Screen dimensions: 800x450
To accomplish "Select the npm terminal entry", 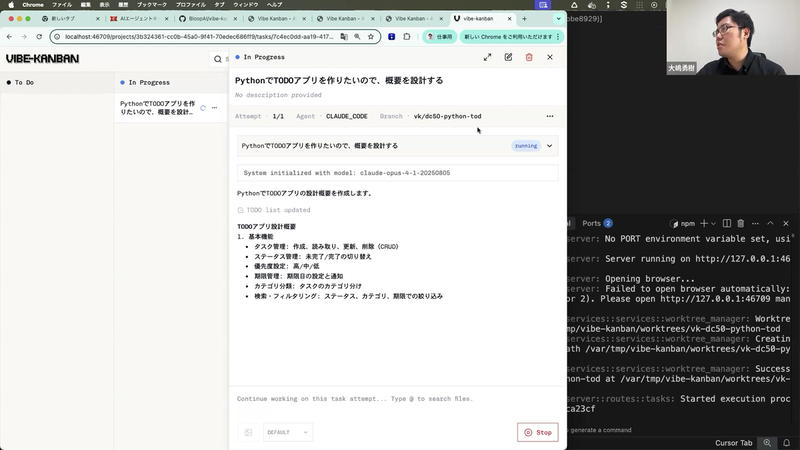I will click(x=683, y=223).
